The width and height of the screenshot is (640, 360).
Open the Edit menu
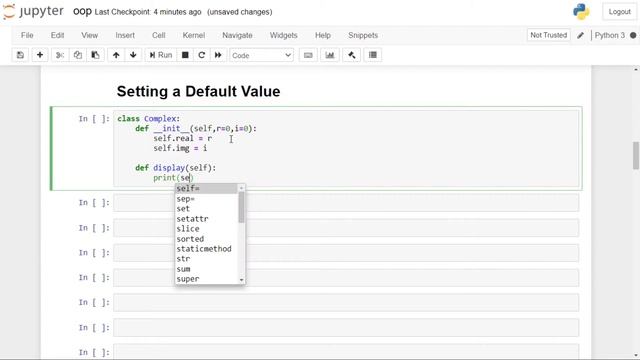(x=58, y=36)
